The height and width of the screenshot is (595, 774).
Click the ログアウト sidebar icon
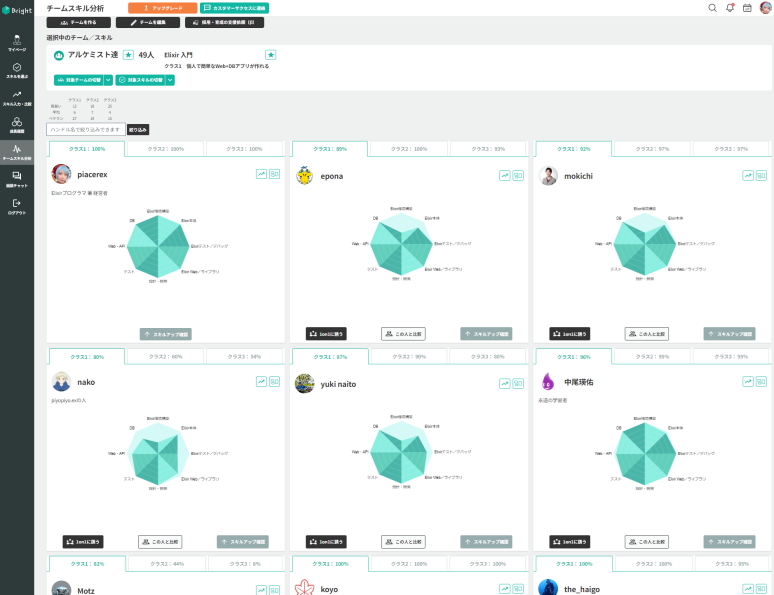17,207
